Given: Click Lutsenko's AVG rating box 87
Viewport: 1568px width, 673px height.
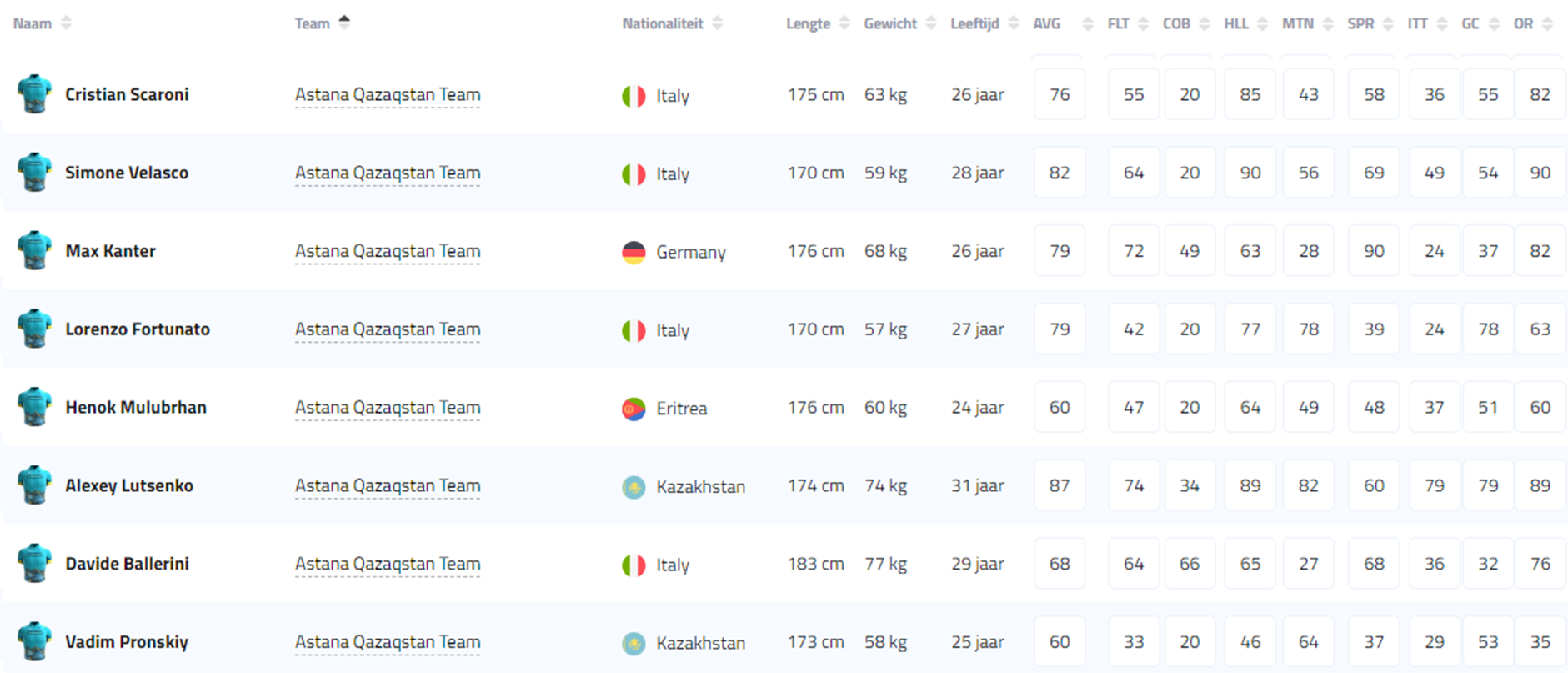Looking at the screenshot, I should click(x=1060, y=485).
